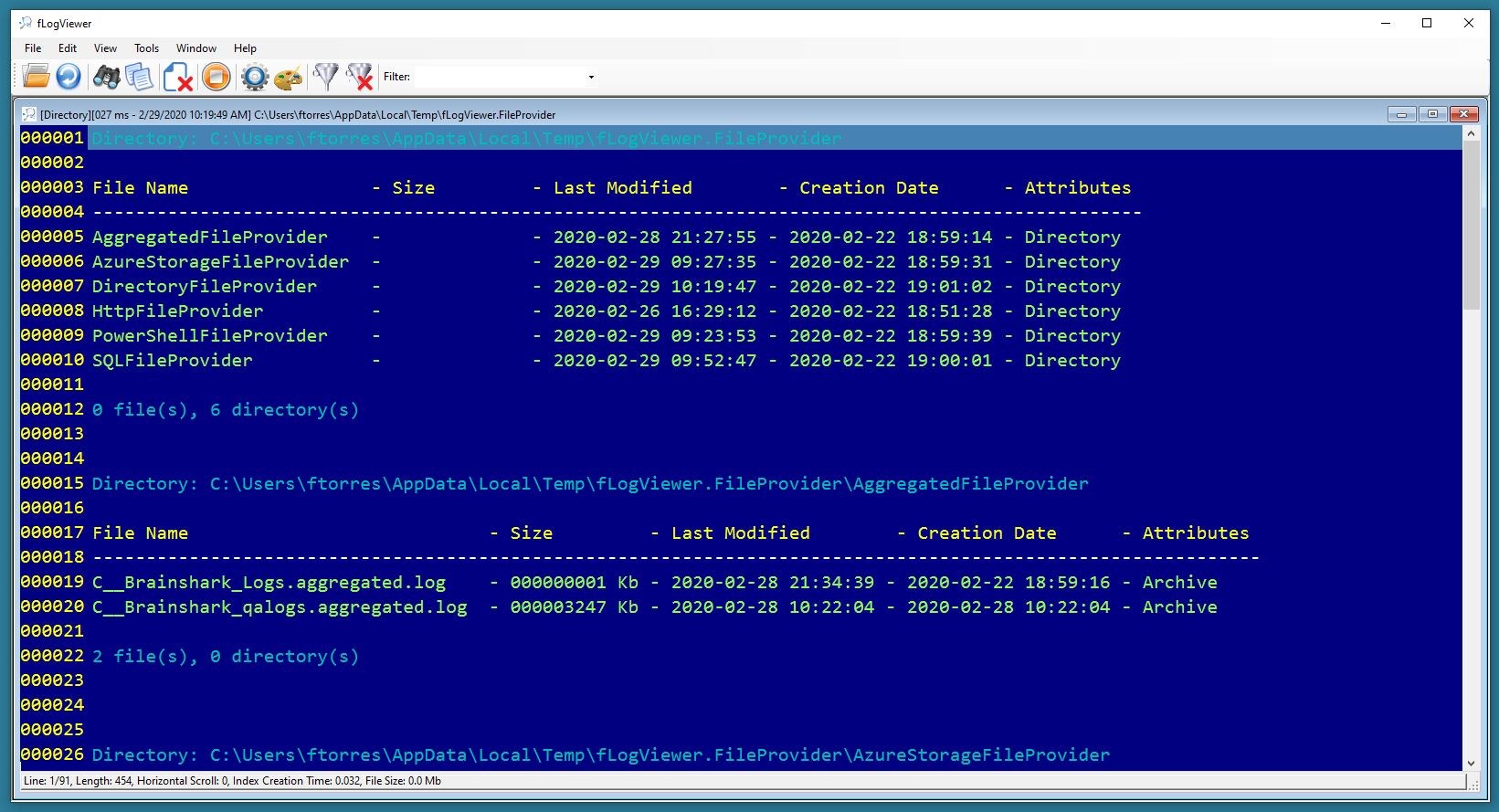Open the File menu
Image resolution: width=1499 pixels, height=812 pixels.
(x=33, y=48)
